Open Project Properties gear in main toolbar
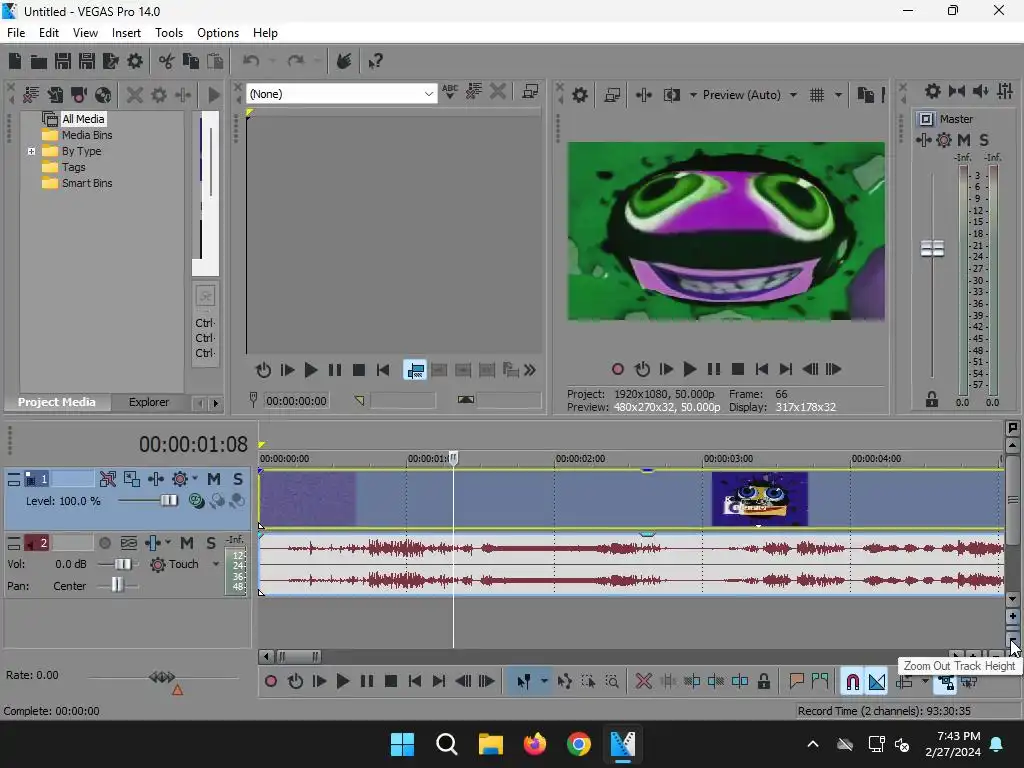The width and height of the screenshot is (1024, 768). point(135,61)
